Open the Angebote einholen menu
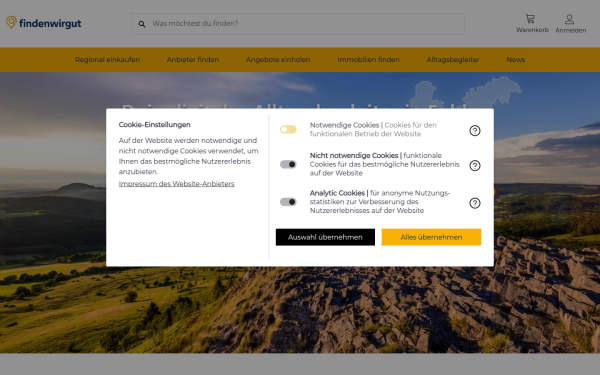600x375 pixels. pos(278,60)
